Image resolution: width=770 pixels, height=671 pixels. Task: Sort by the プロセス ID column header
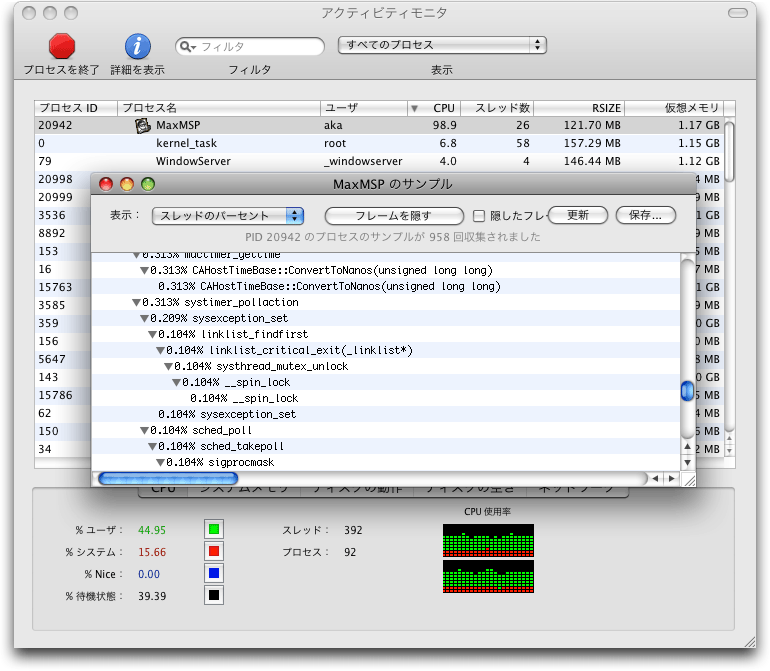point(76,108)
